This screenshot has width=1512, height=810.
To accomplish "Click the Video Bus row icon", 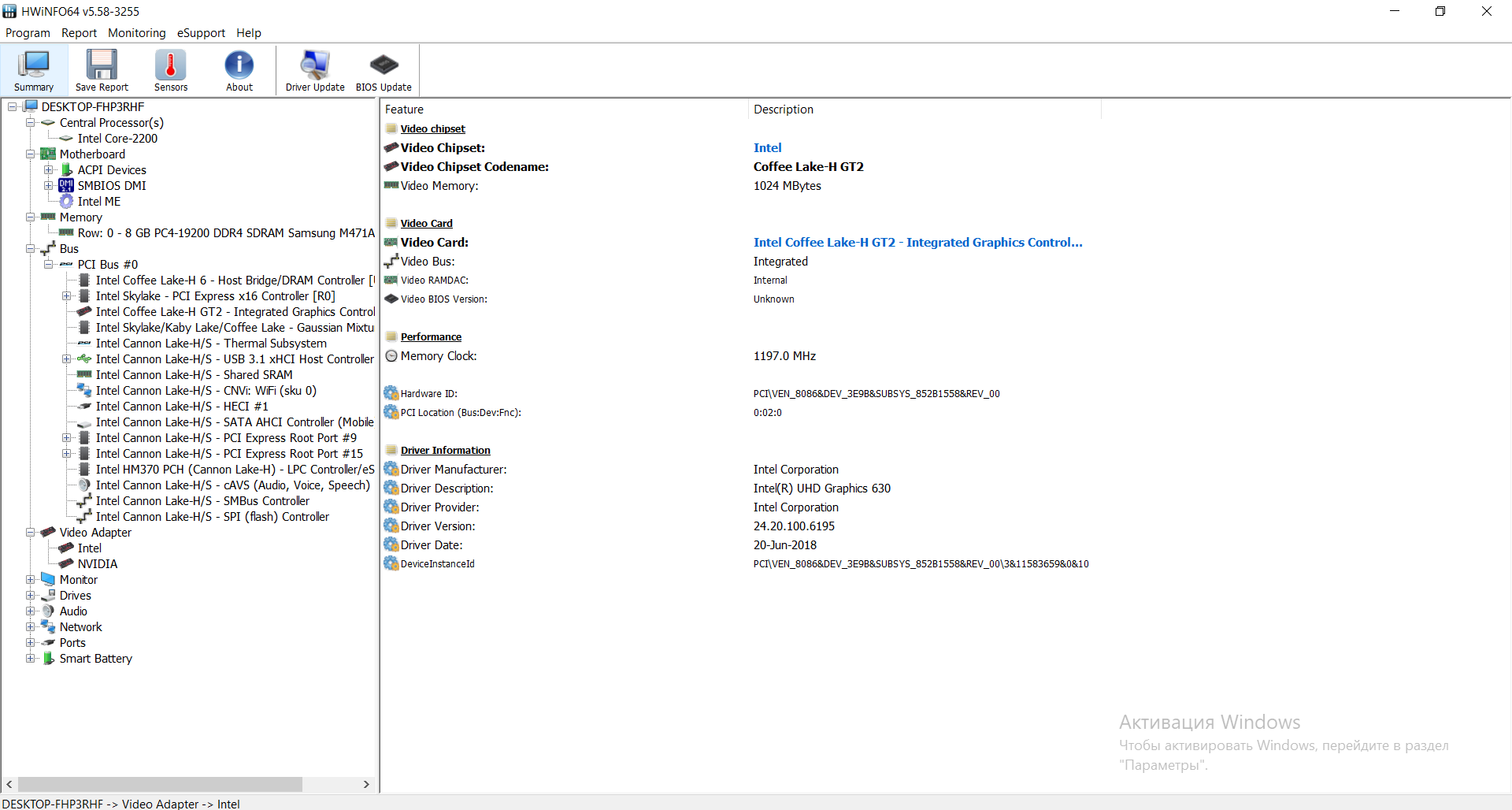I will coord(391,261).
